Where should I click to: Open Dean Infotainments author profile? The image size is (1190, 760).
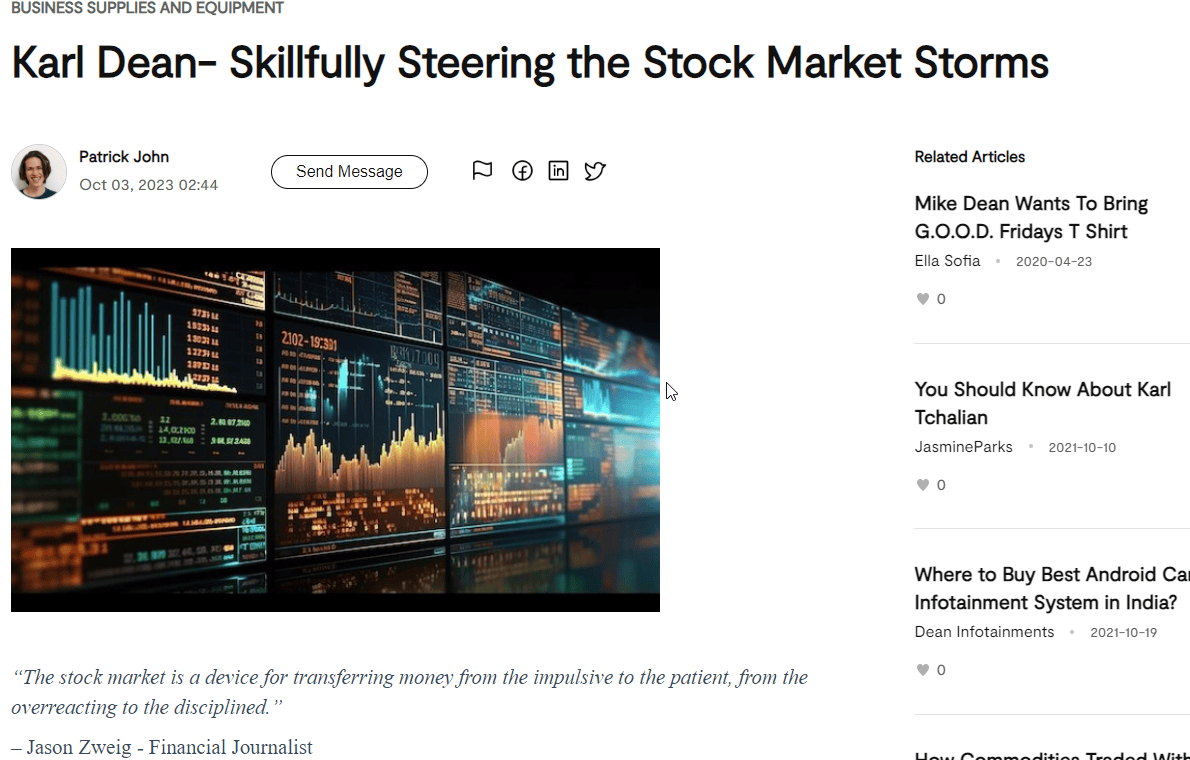click(x=984, y=632)
